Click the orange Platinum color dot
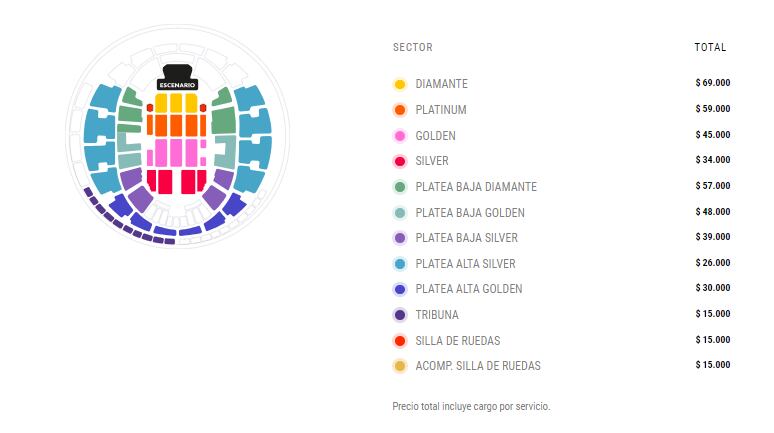The height and width of the screenshot is (433, 774). click(x=400, y=110)
